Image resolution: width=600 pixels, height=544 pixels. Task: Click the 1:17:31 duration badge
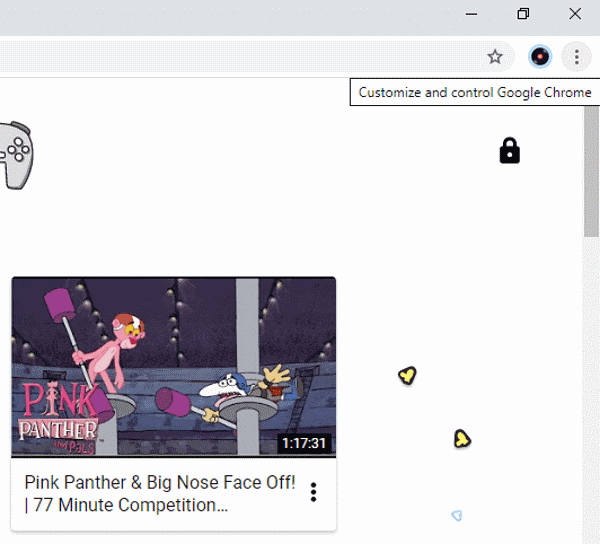[304, 443]
